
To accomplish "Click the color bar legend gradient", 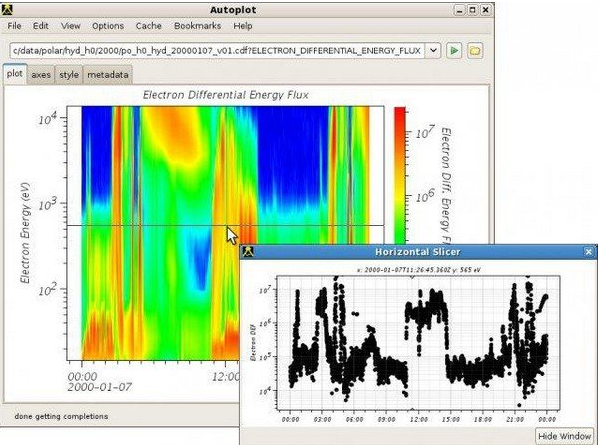I will (400, 176).
